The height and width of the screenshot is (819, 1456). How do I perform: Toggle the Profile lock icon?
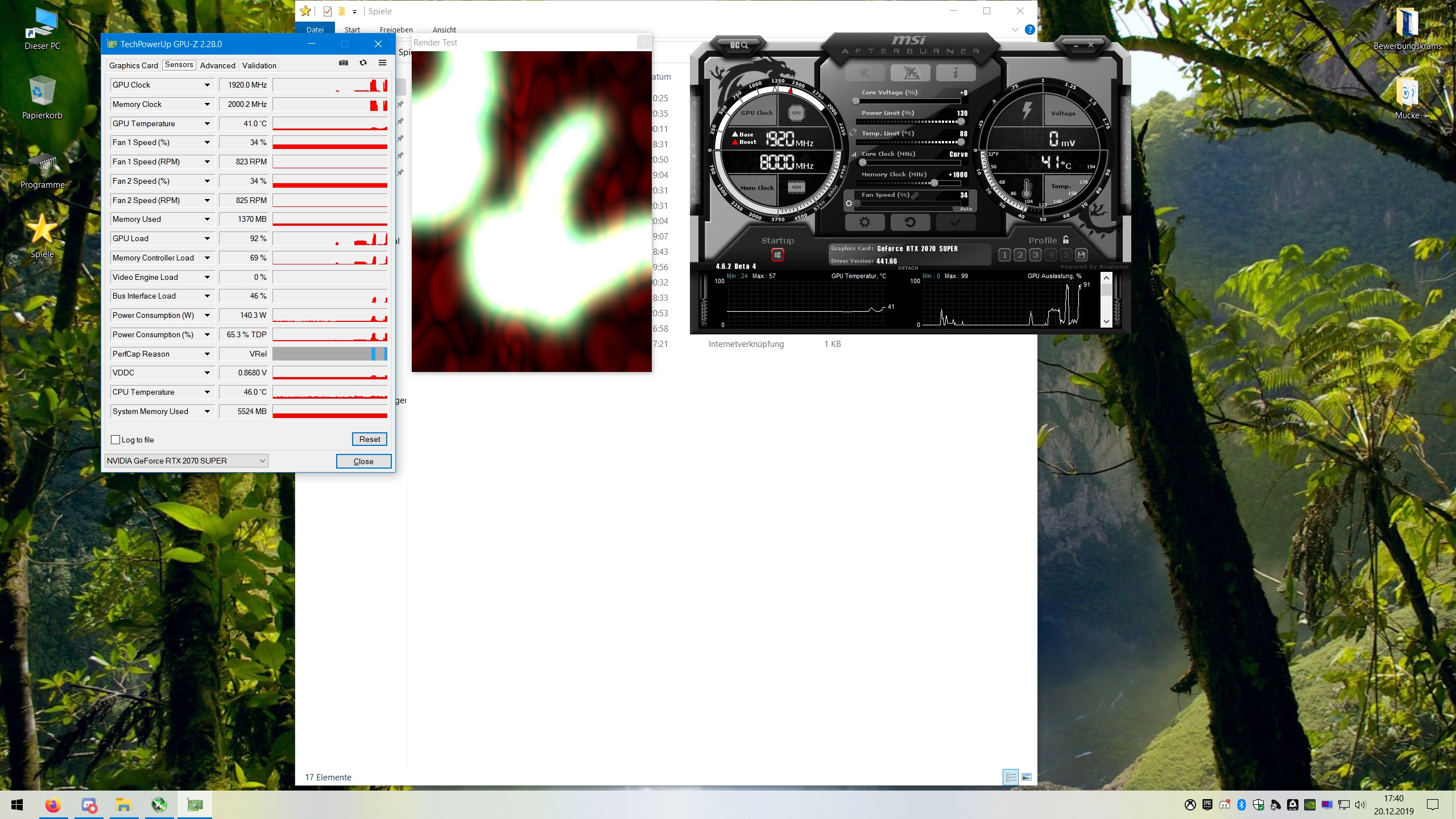1066,240
